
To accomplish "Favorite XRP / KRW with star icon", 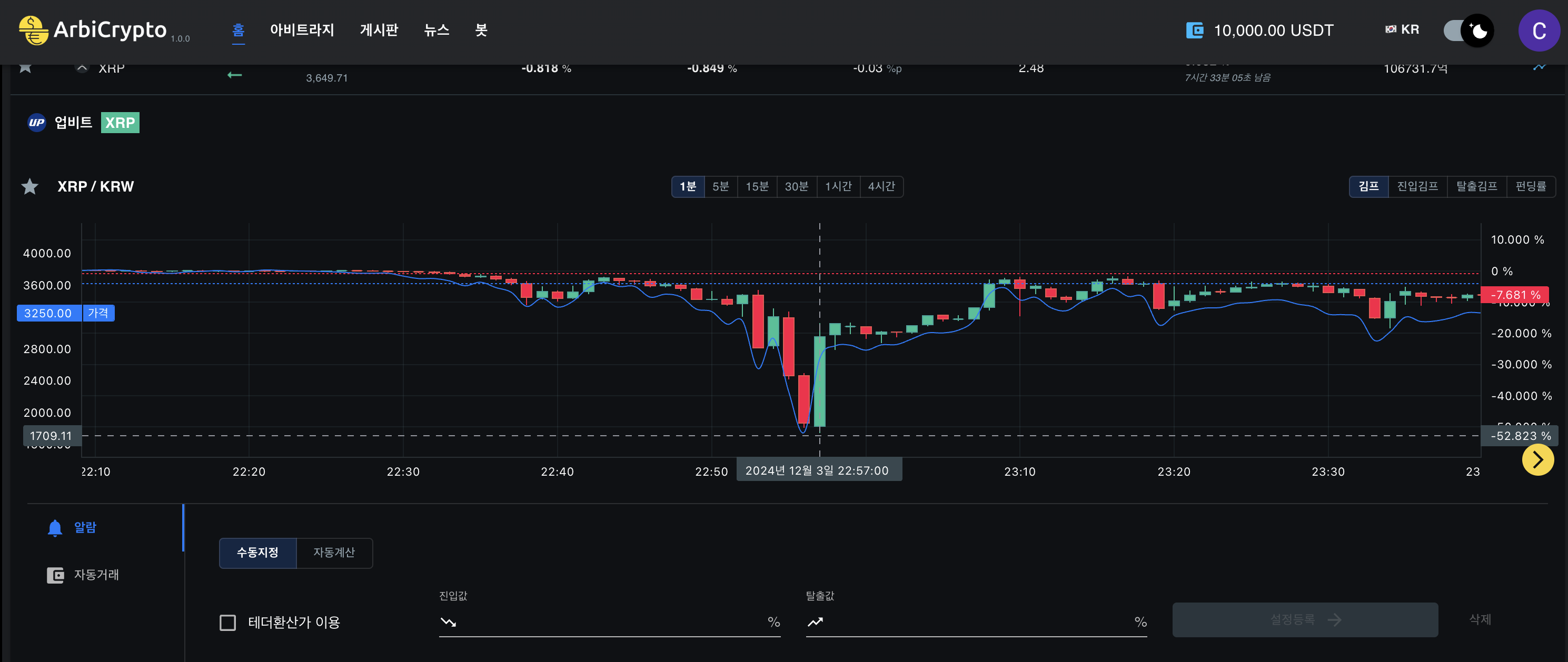I will tap(30, 187).
